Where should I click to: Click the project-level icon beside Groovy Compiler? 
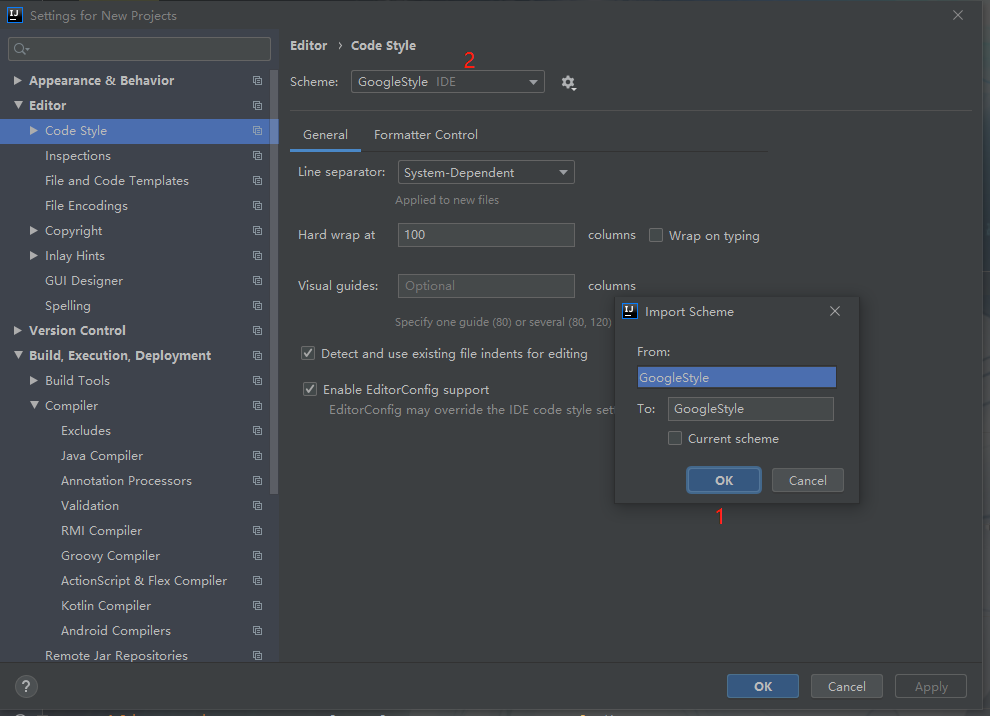258,556
